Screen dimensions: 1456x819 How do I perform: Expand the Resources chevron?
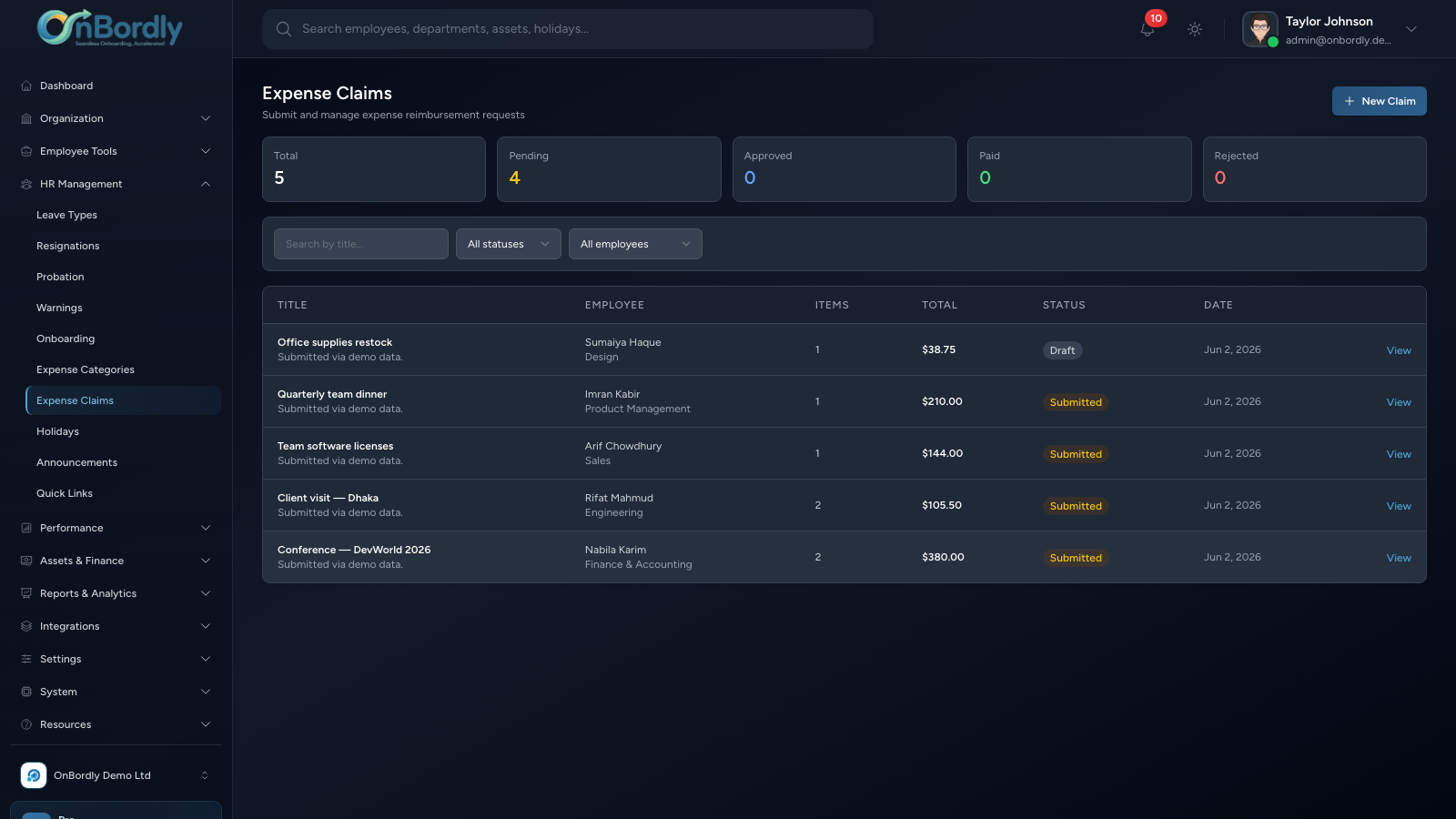(206, 724)
